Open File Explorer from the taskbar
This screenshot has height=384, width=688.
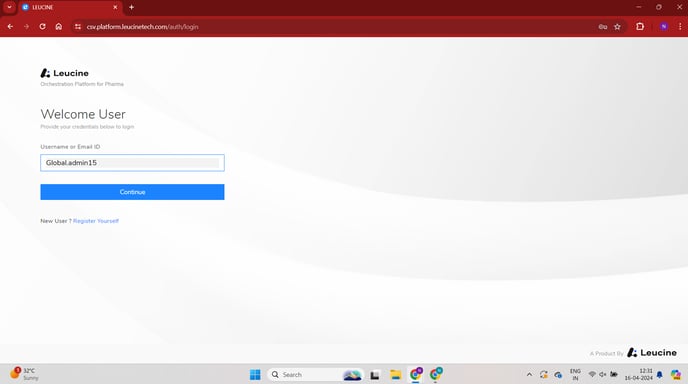tap(395, 374)
